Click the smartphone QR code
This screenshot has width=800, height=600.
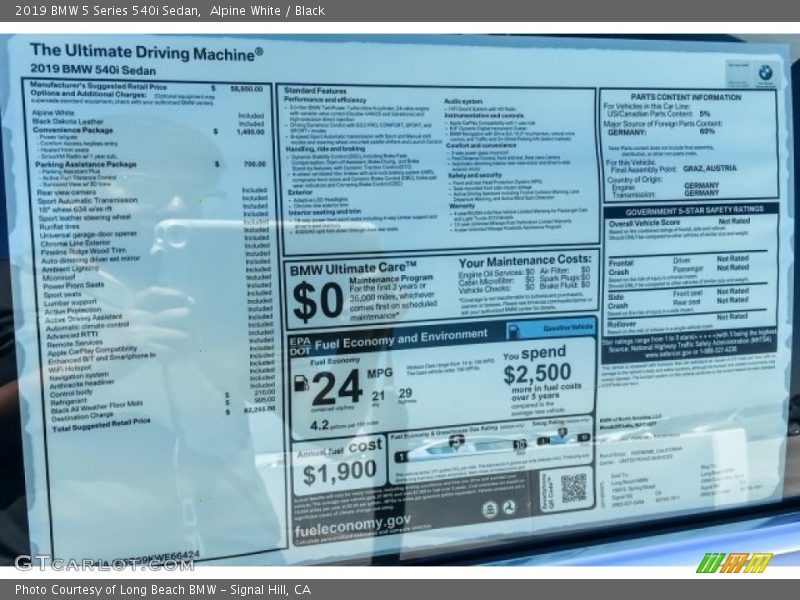coord(573,488)
